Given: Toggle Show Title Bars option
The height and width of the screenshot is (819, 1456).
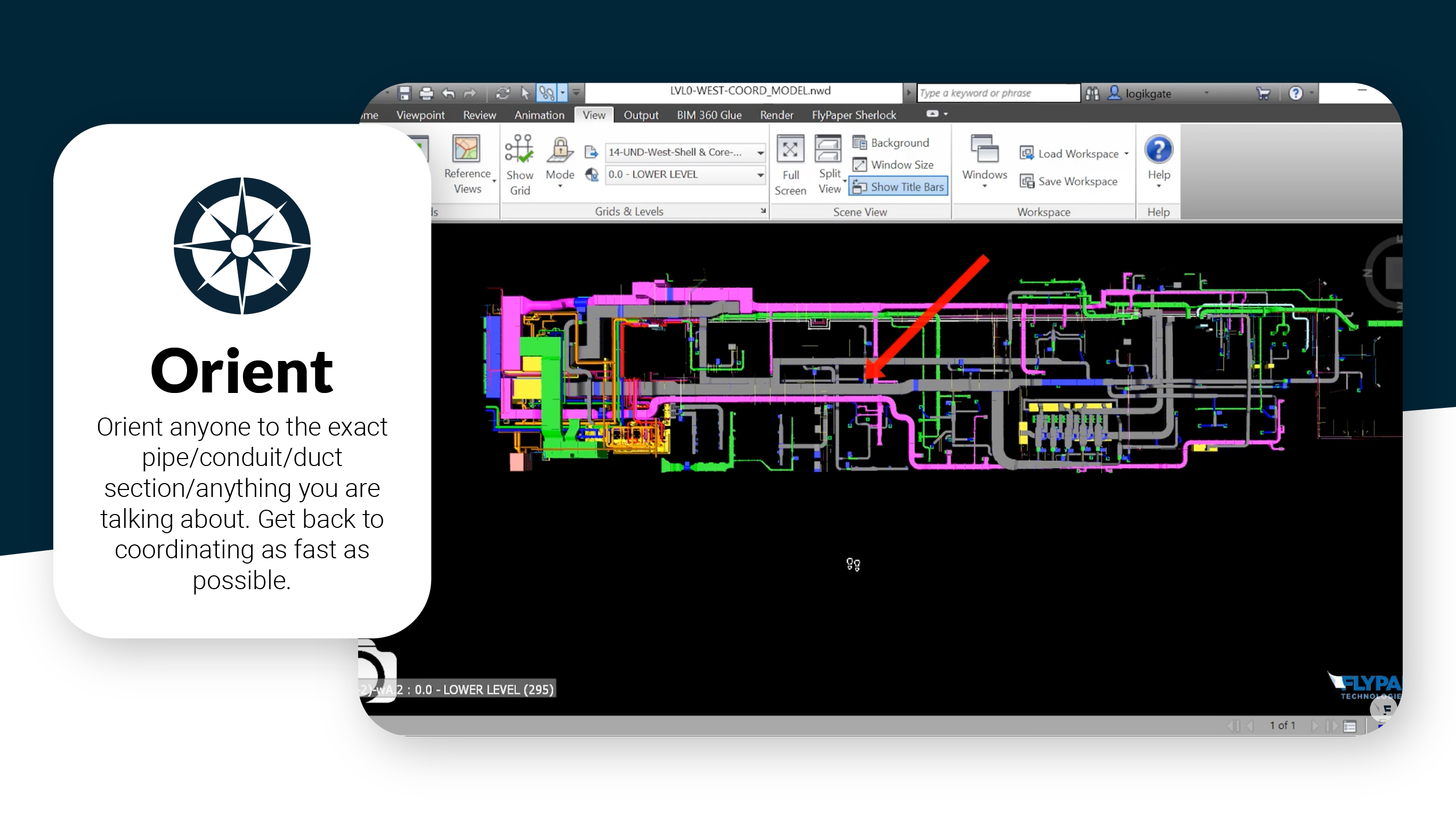Looking at the screenshot, I should pos(898,187).
